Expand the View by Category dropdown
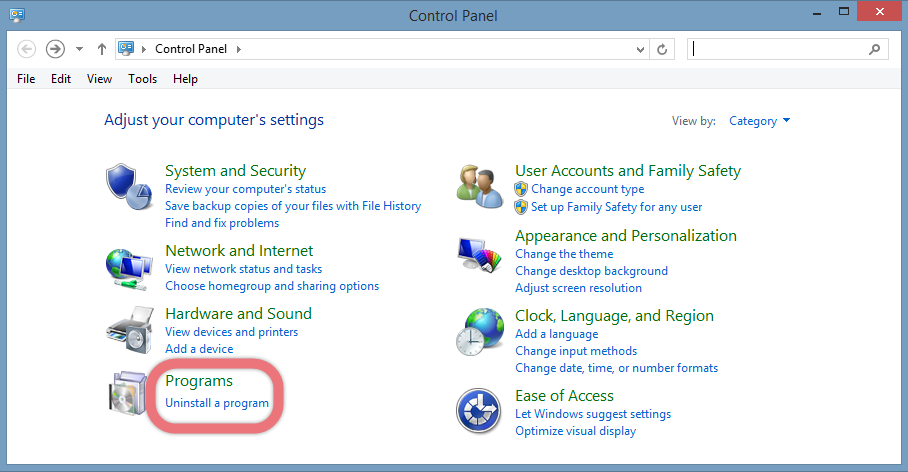 (x=759, y=121)
